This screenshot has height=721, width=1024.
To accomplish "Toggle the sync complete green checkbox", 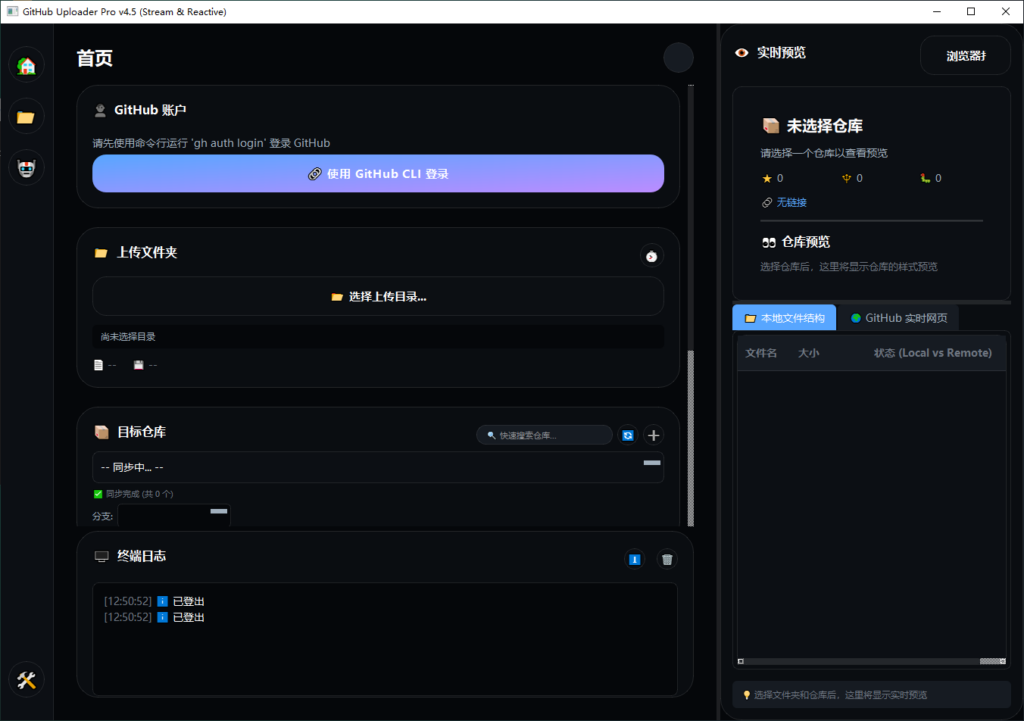I will point(98,494).
